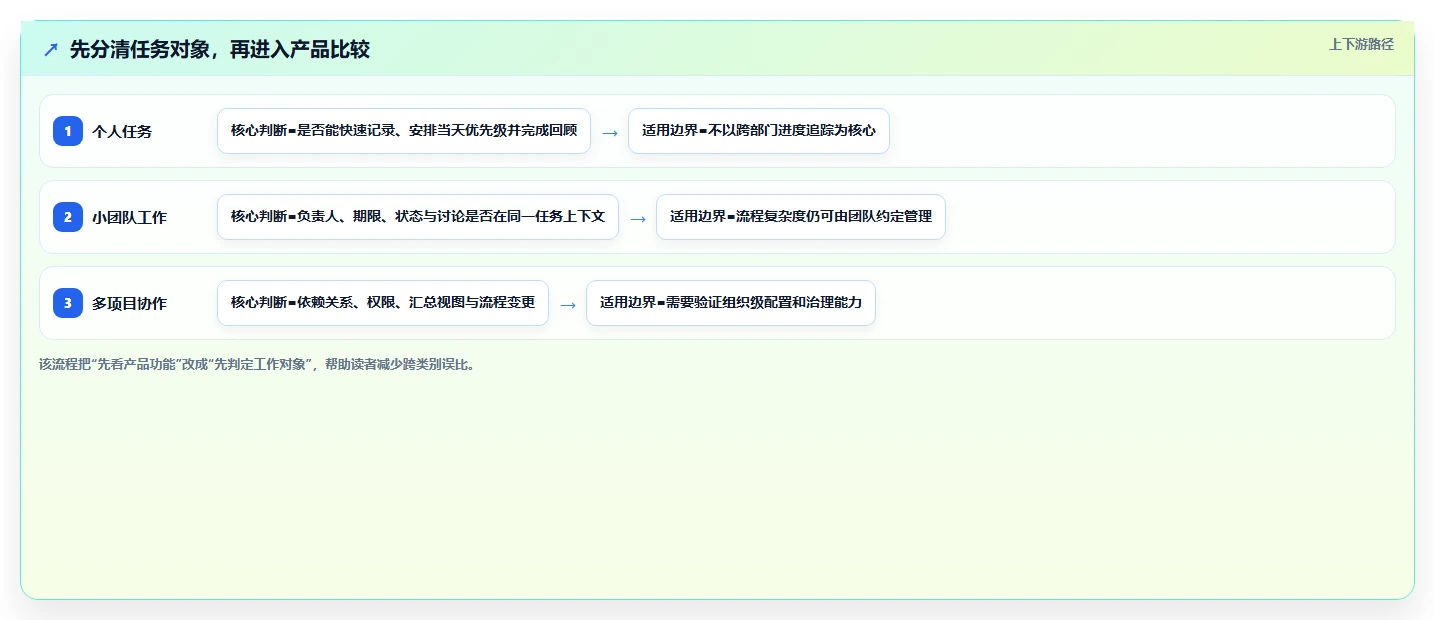Click the box 适用边界=不以跨部门进度追踪为核心
Screen dimensions: 1435x620
coord(759,131)
